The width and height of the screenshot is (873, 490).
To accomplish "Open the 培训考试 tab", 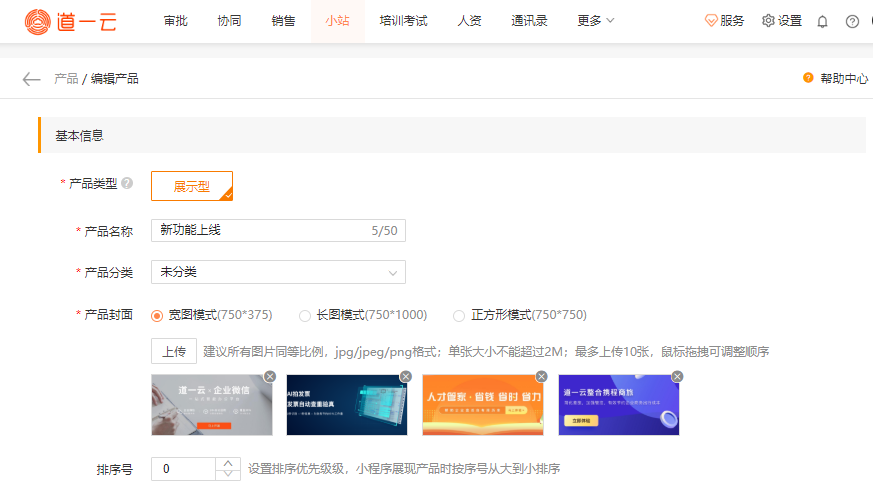I will pos(403,21).
